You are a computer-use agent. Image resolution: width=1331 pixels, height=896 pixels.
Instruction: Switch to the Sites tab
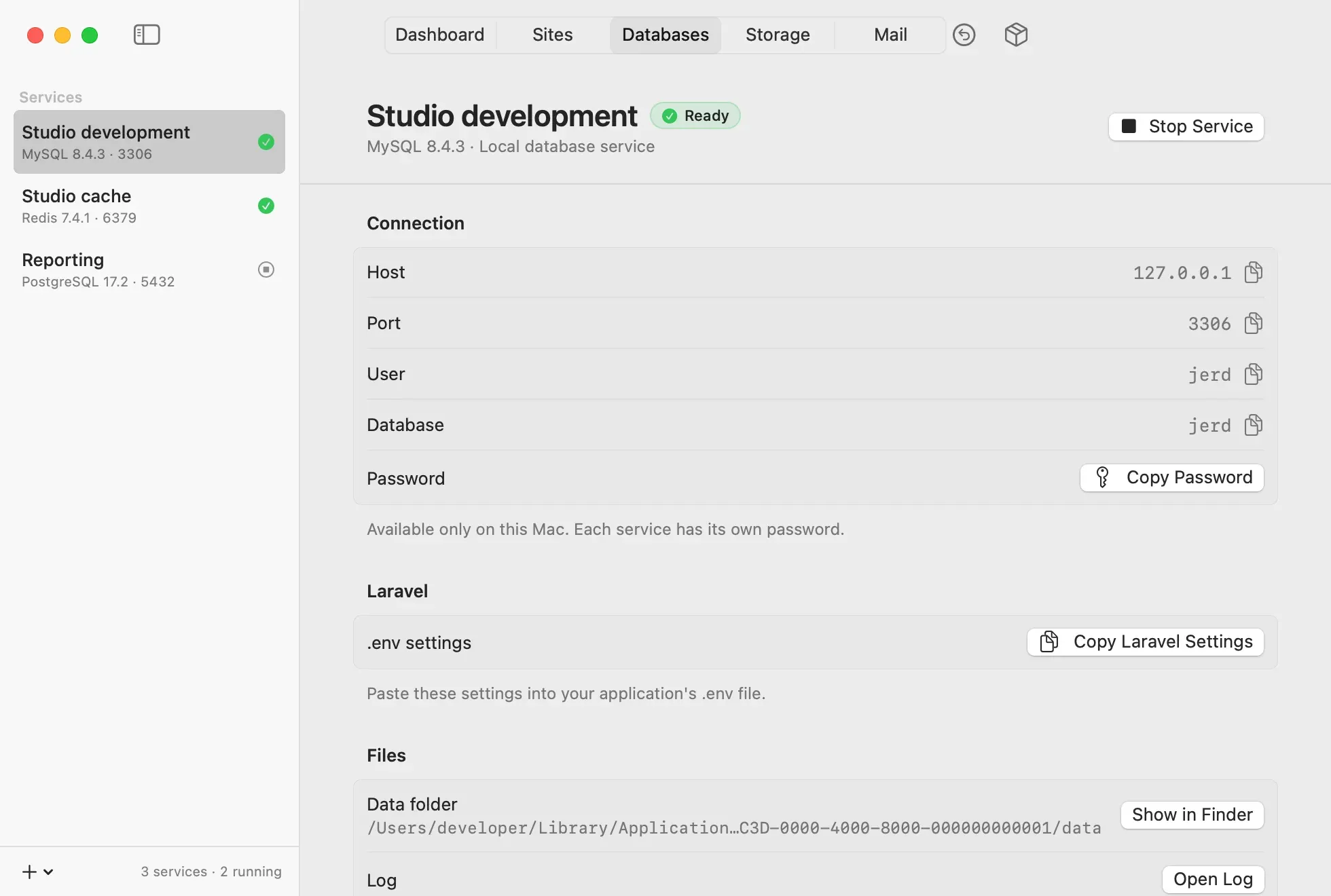[x=553, y=35]
